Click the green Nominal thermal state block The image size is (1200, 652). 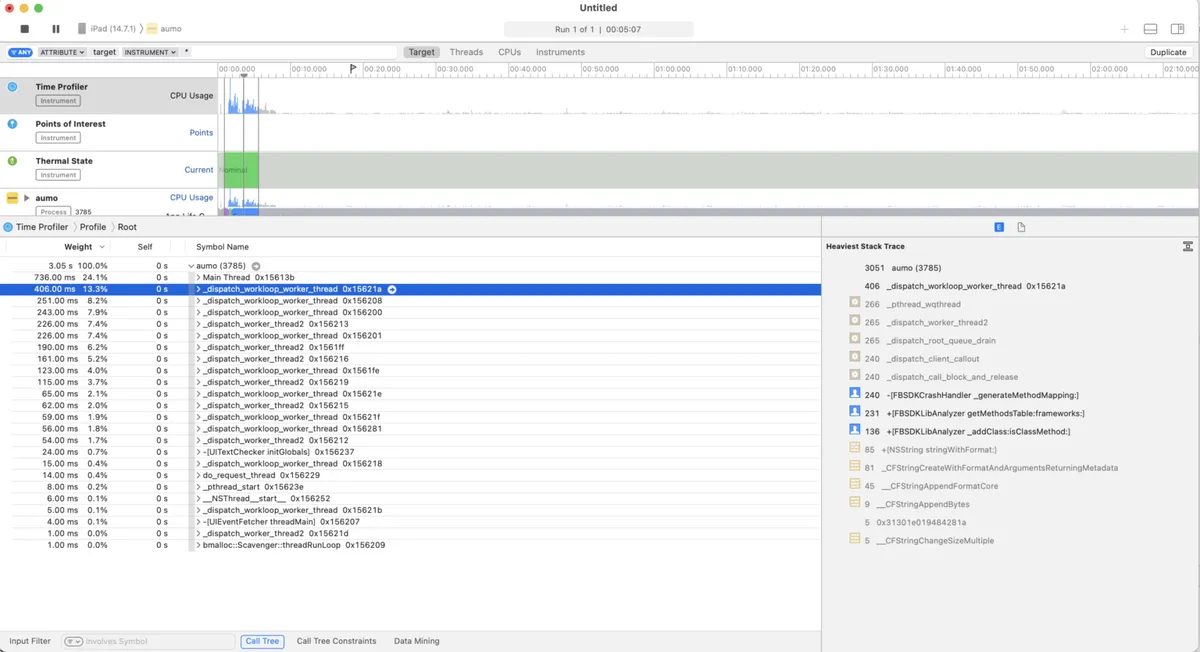click(x=241, y=170)
